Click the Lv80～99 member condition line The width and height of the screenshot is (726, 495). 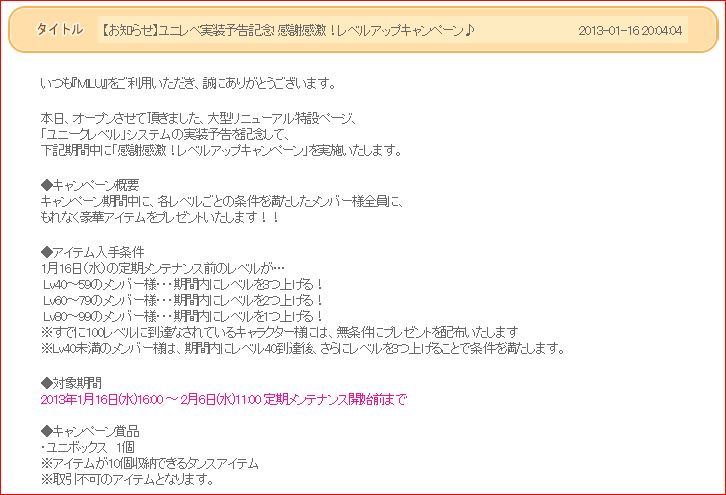tap(181, 316)
